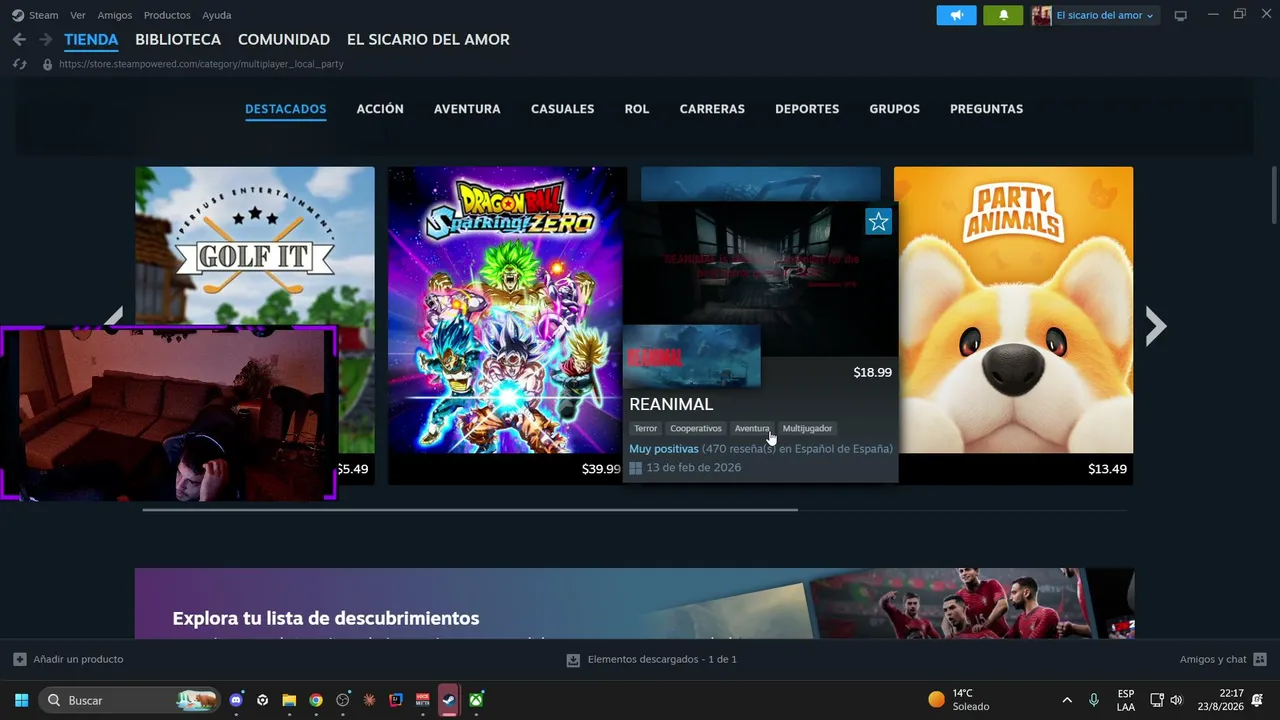Go forward with the Steam forward arrow
Image resolution: width=1280 pixels, height=720 pixels.
[x=45, y=40]
